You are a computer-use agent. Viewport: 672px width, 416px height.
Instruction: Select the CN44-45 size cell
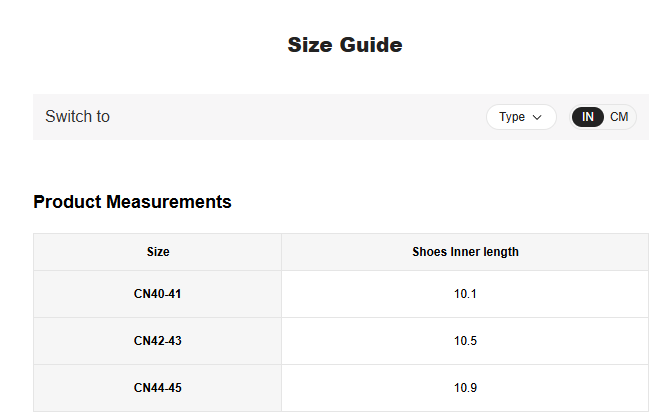tap(158, 388)
